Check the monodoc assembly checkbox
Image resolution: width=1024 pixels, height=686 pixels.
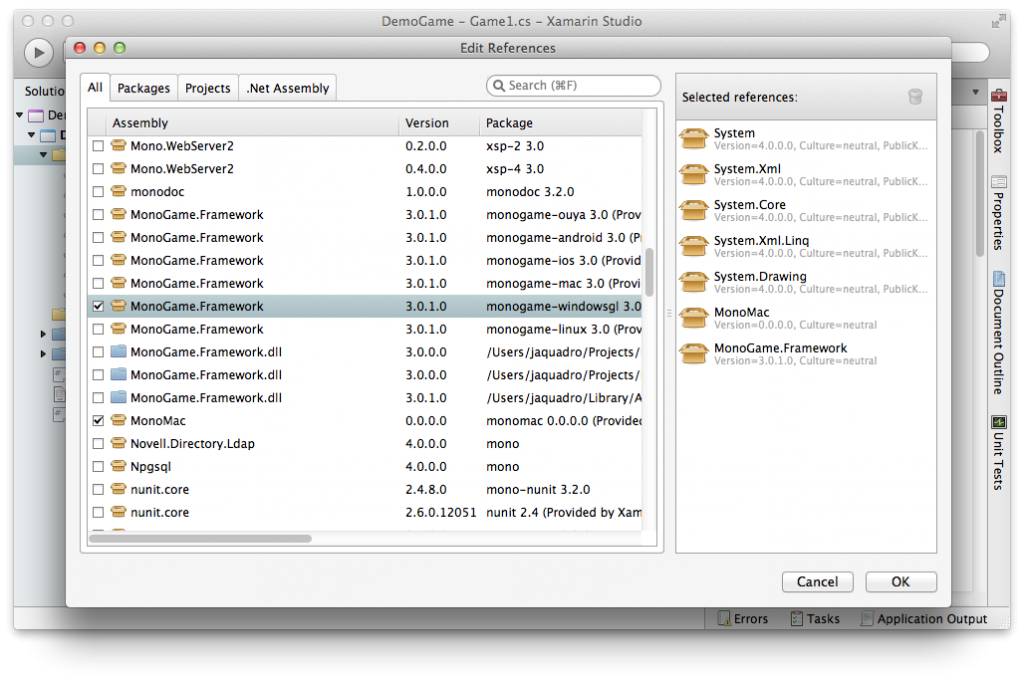click(x=98, y=192)
